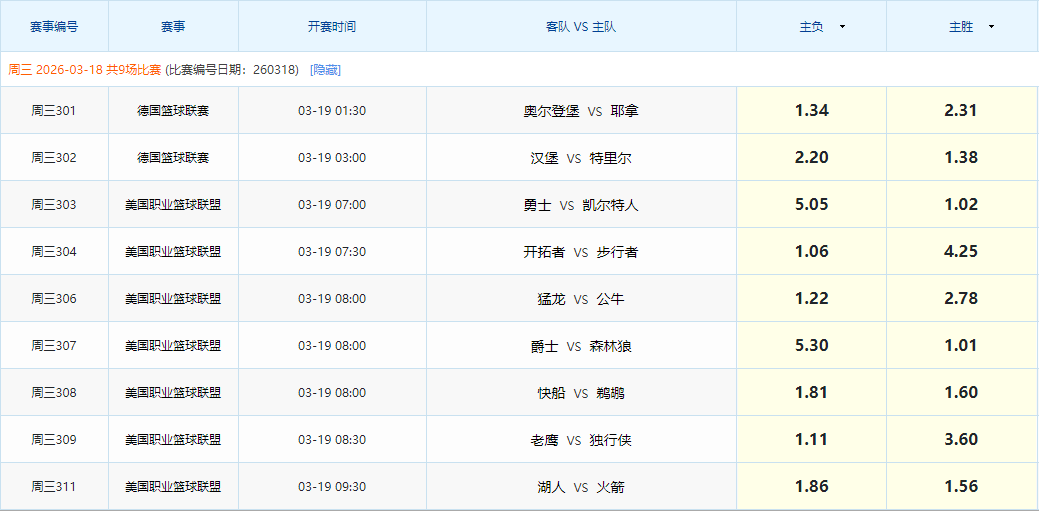Click the 开赛时间 column header
The width and height of the screenshot is (1039, 511).
(332, 27)
